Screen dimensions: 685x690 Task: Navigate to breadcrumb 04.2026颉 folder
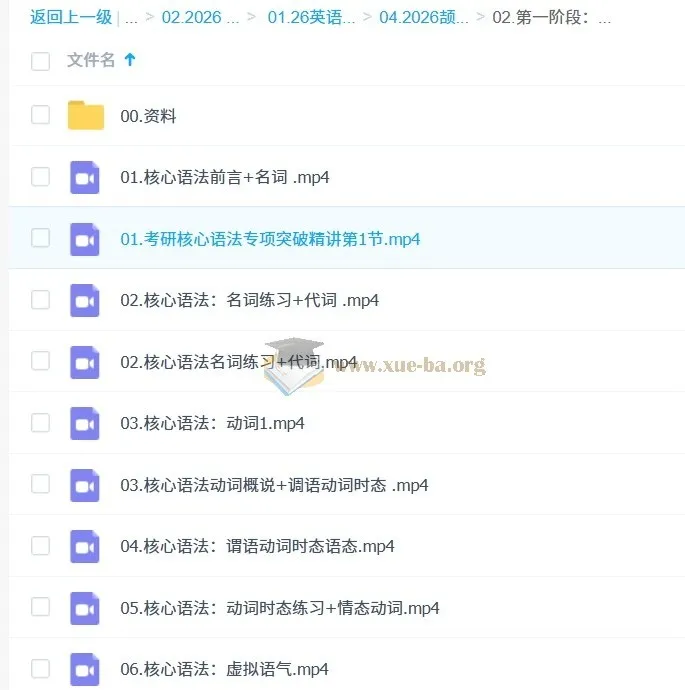(x=424, y=18)
